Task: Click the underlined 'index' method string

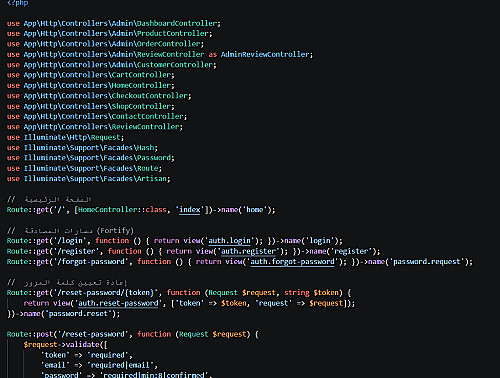Action: pyautogui.click(x=190, y=210)
